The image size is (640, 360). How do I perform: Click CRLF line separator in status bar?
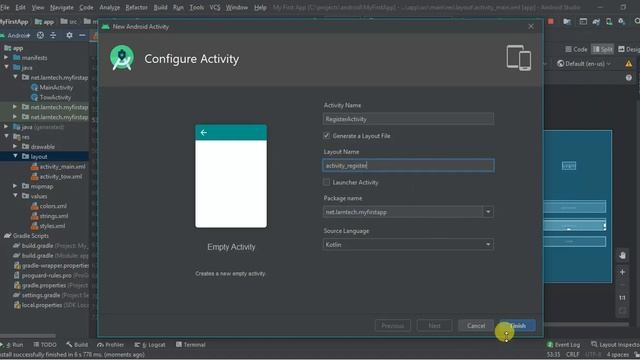coord(573,354)
